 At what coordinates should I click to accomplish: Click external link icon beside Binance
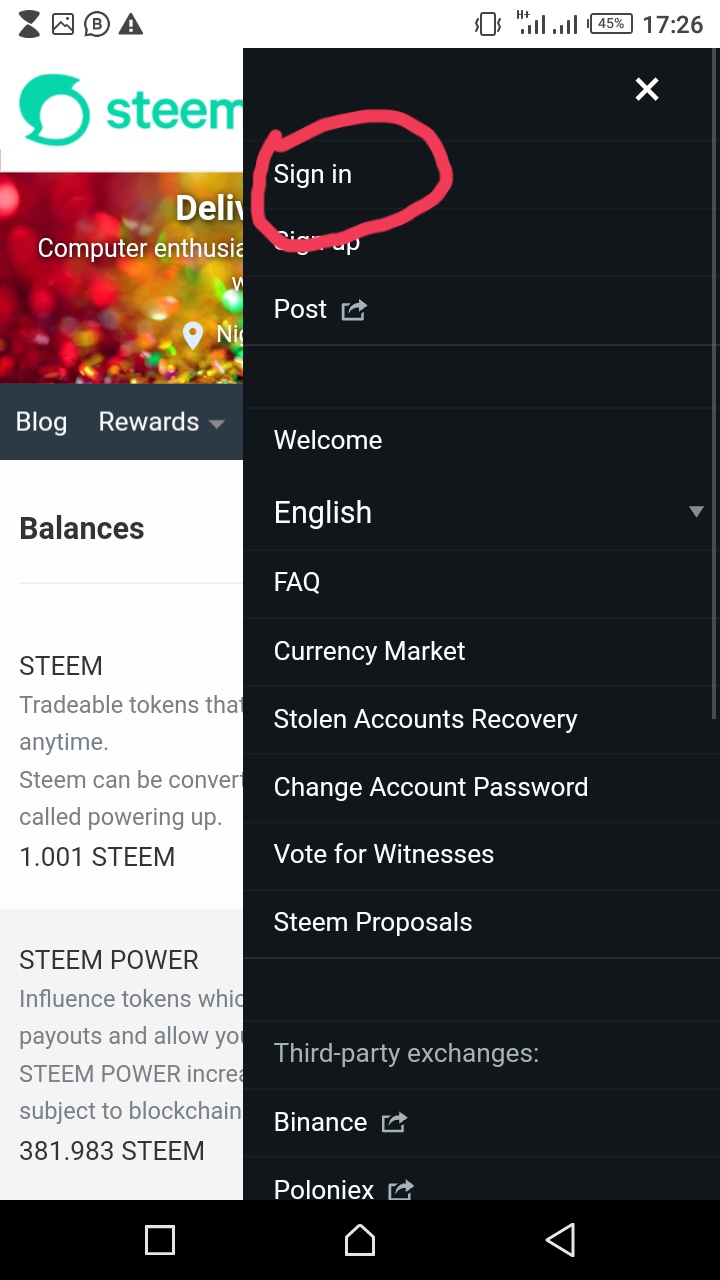click(394, 1123)
